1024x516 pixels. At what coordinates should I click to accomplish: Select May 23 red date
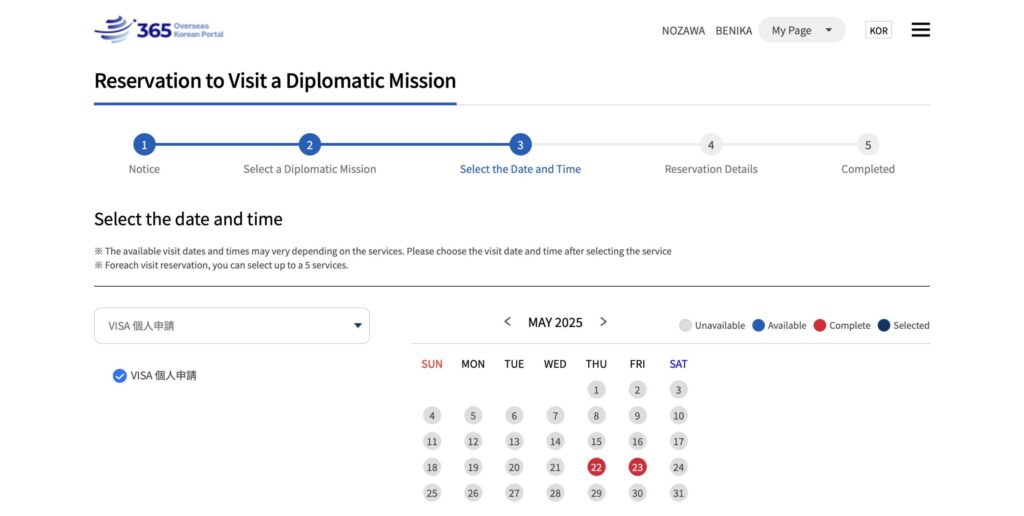[637, 467]
